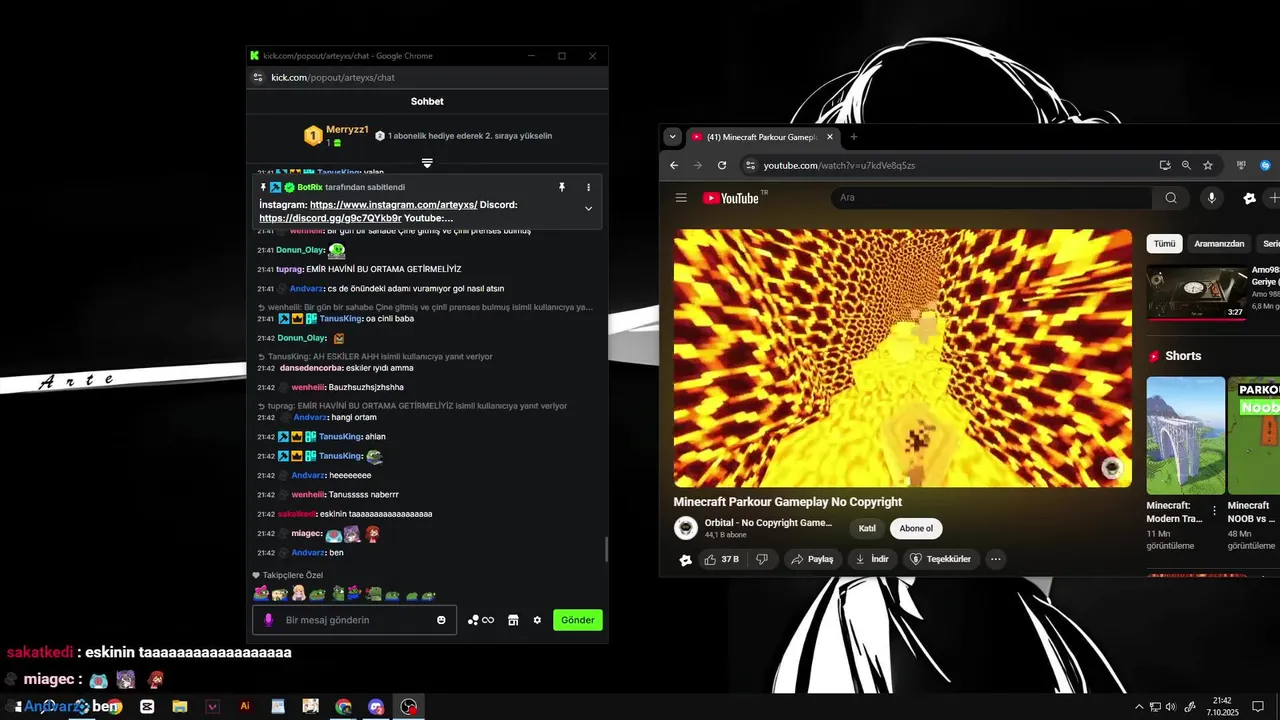This screenshot has height=720, width=1280.
Task: Reload the YouTube page
Action: [x=722, y=165]
